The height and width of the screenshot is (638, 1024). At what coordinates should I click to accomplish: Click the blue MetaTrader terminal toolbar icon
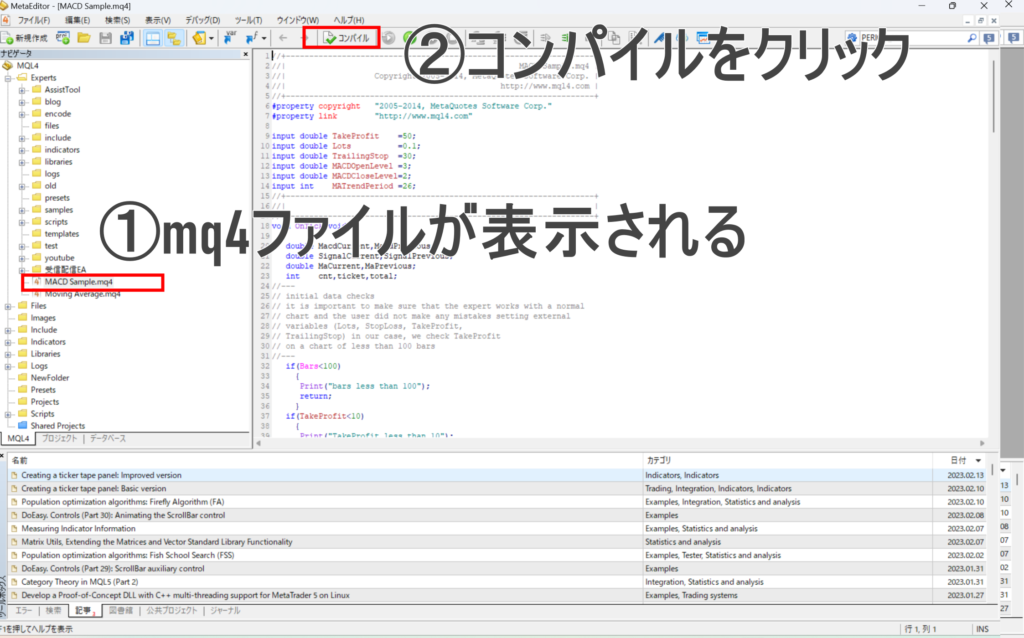703,38
